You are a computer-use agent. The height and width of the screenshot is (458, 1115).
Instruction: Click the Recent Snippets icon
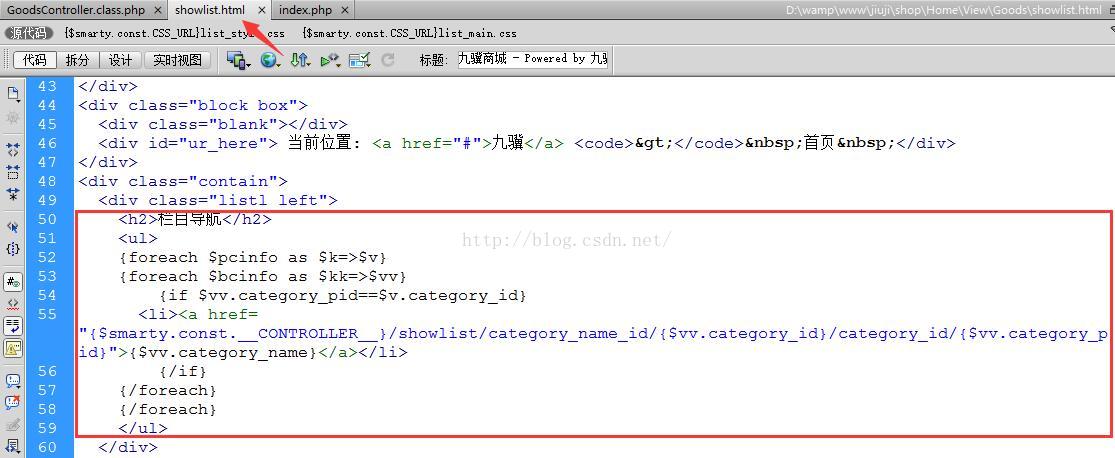pos(13,447)
